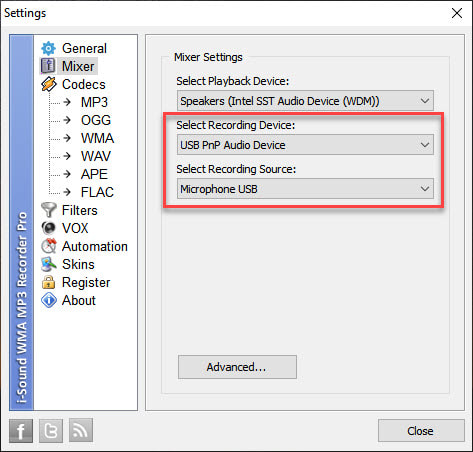Click the Select Recording Device label
Screen dimensions: 473x452
click(x=236, y=125)
